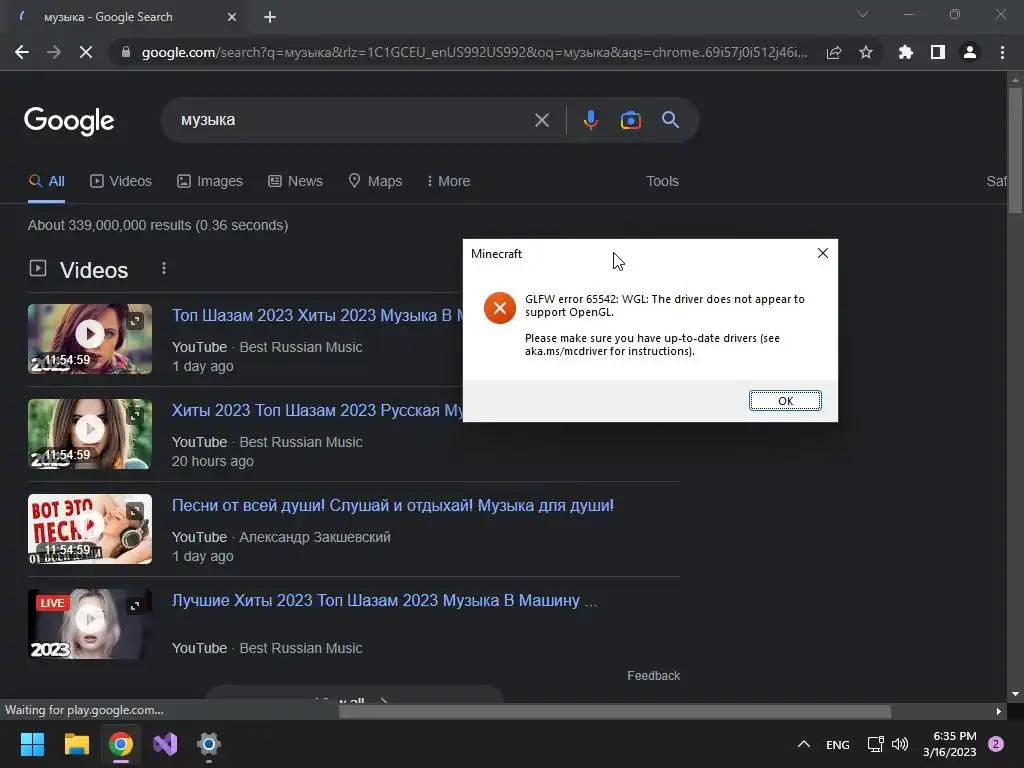
Task: Go back to the previous page
Action: pos(22,52)
